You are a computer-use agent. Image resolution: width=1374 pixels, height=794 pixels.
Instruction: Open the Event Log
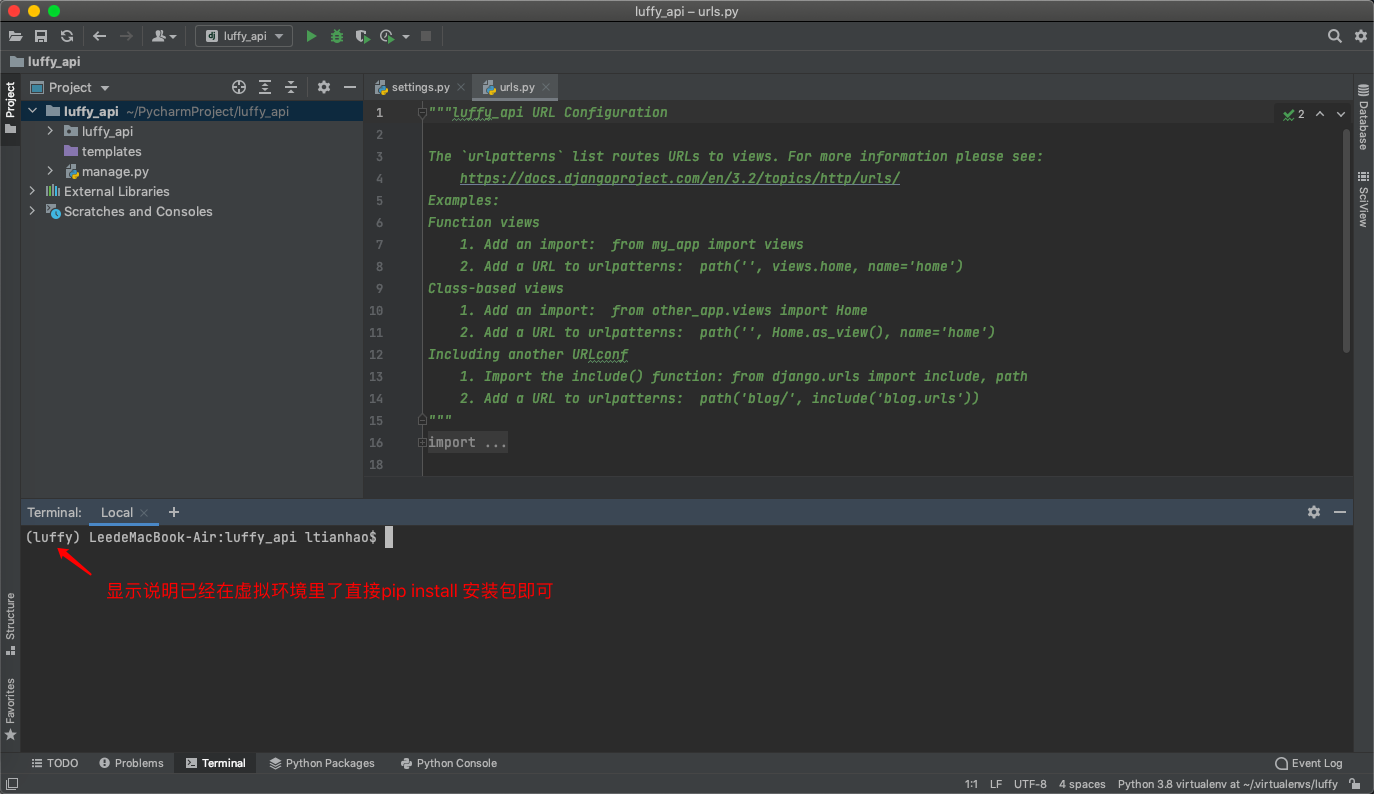coord(1309,763)
